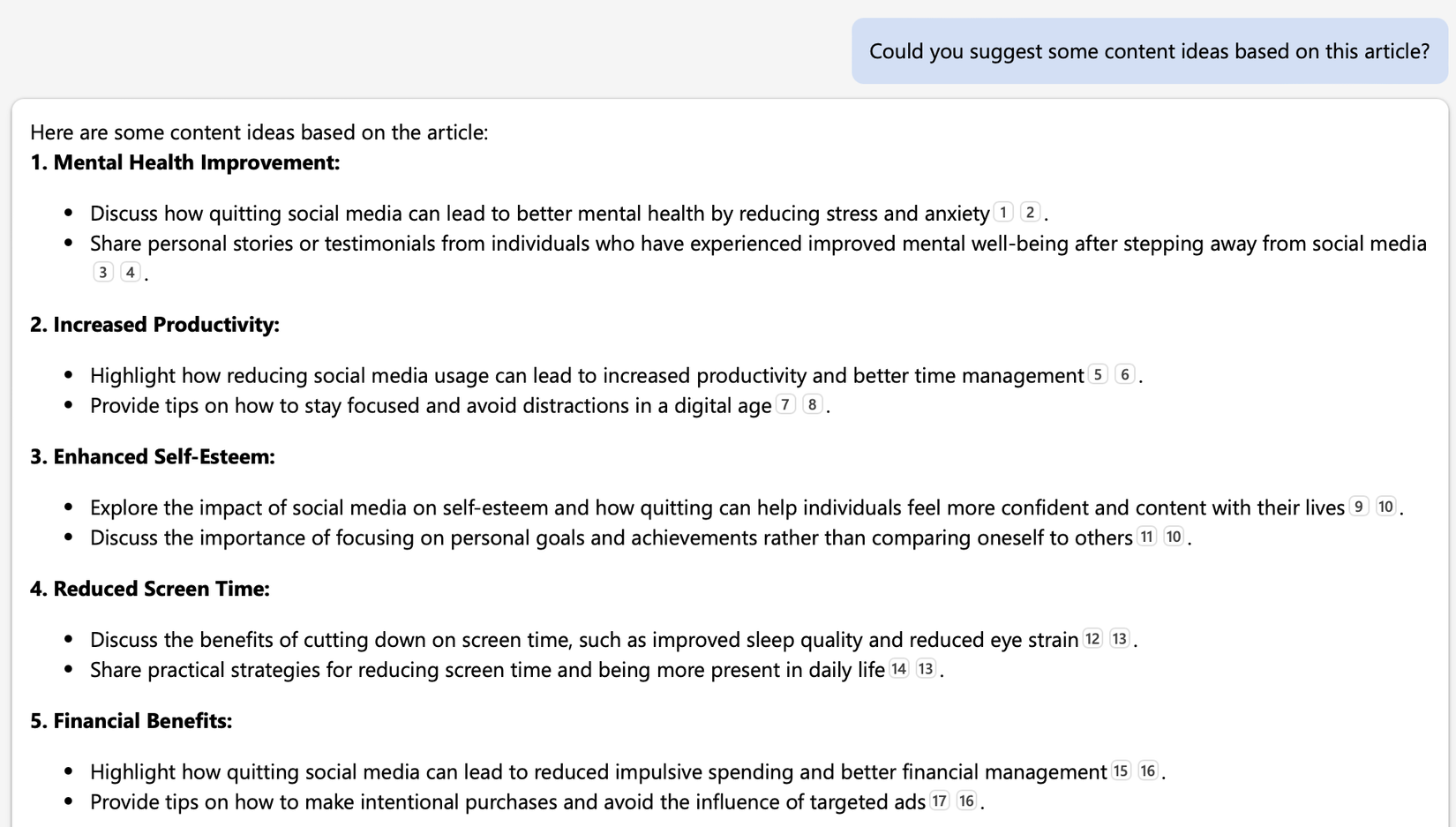The height and width of the screenshot is (827, 1456).
Task: Open citation 15 after better financial management
Action: click(1121, 771)
